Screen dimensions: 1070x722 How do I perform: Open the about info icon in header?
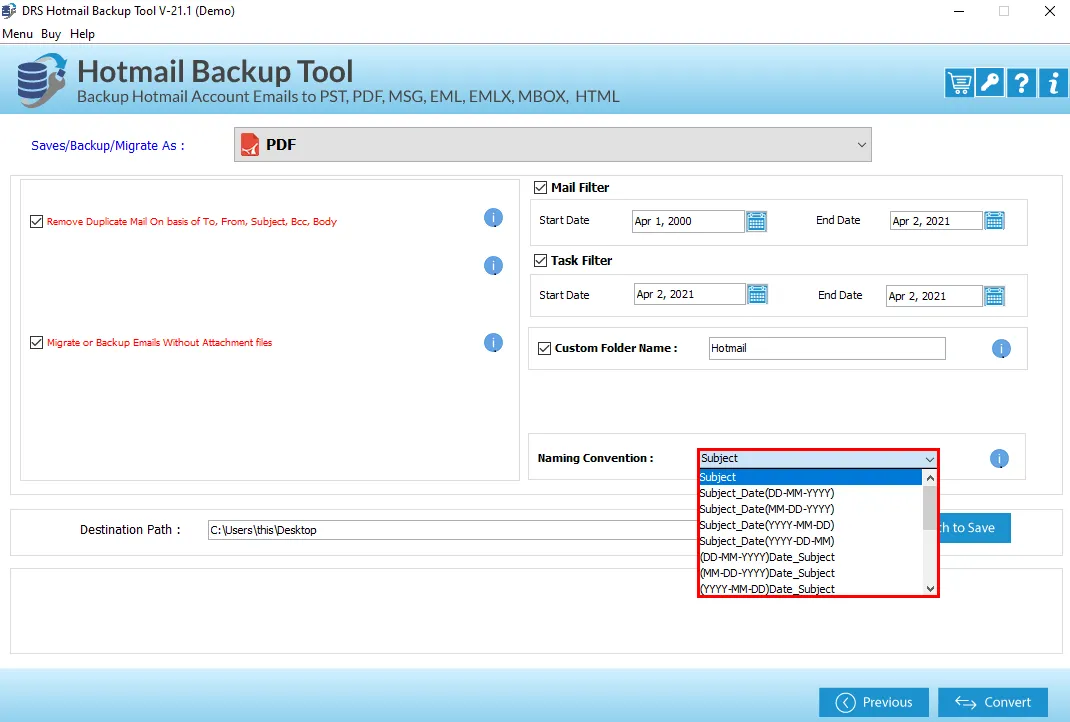1053,83
